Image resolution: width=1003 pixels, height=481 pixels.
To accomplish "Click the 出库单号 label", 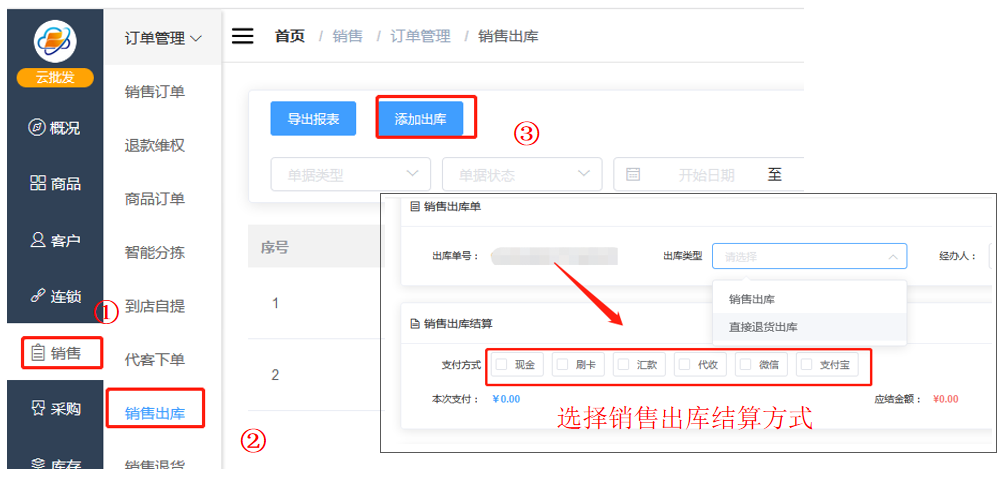I will coord(455,256).
